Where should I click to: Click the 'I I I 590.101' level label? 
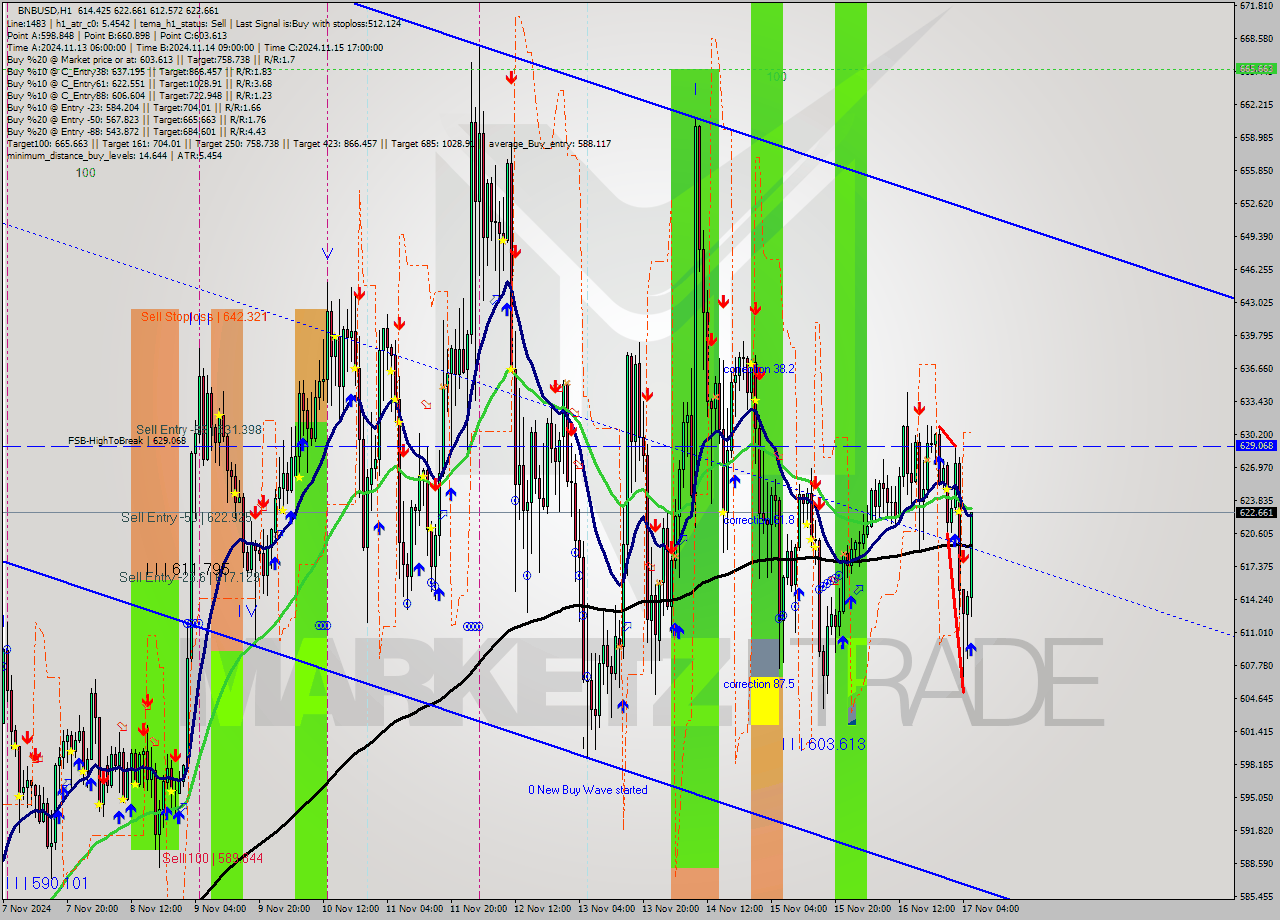click(48, 883)
